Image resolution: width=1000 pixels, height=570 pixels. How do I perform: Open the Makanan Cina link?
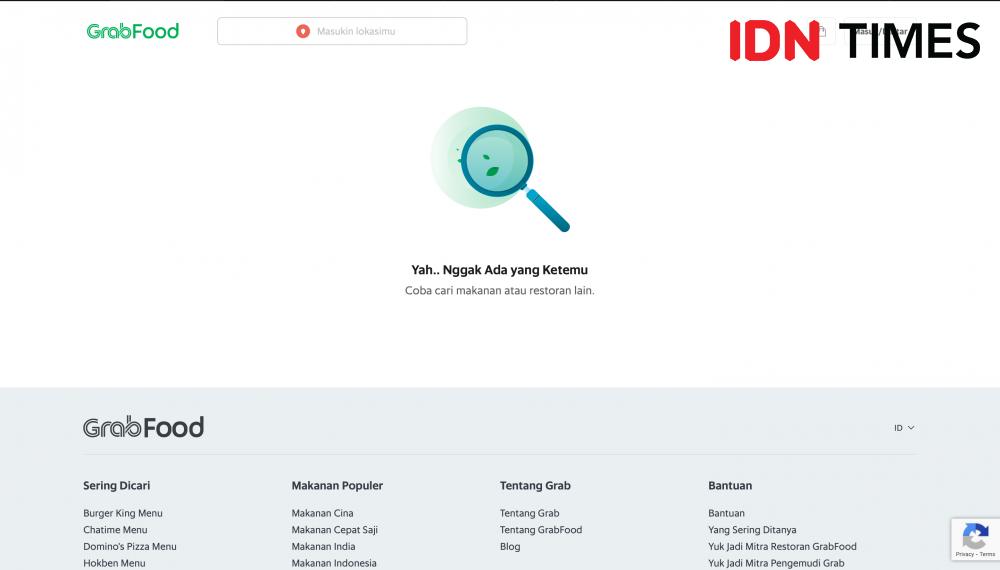click(x=322, y=513)
